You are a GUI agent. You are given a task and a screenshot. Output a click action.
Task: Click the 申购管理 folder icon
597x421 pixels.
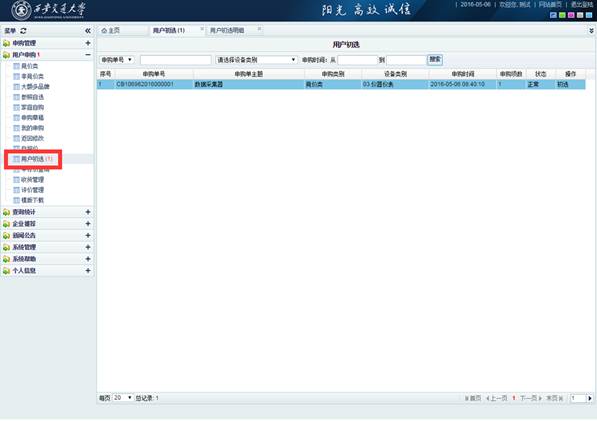coord(6,43)
